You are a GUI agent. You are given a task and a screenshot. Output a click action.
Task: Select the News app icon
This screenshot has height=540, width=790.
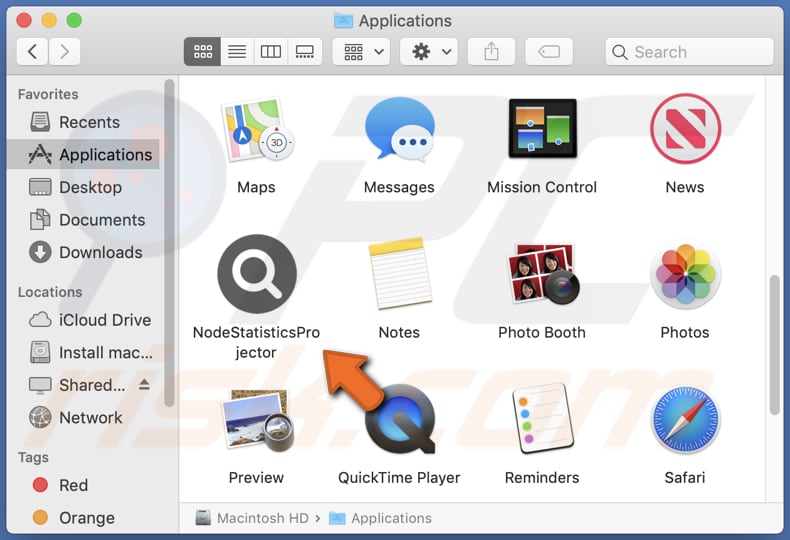coord(685,128)
